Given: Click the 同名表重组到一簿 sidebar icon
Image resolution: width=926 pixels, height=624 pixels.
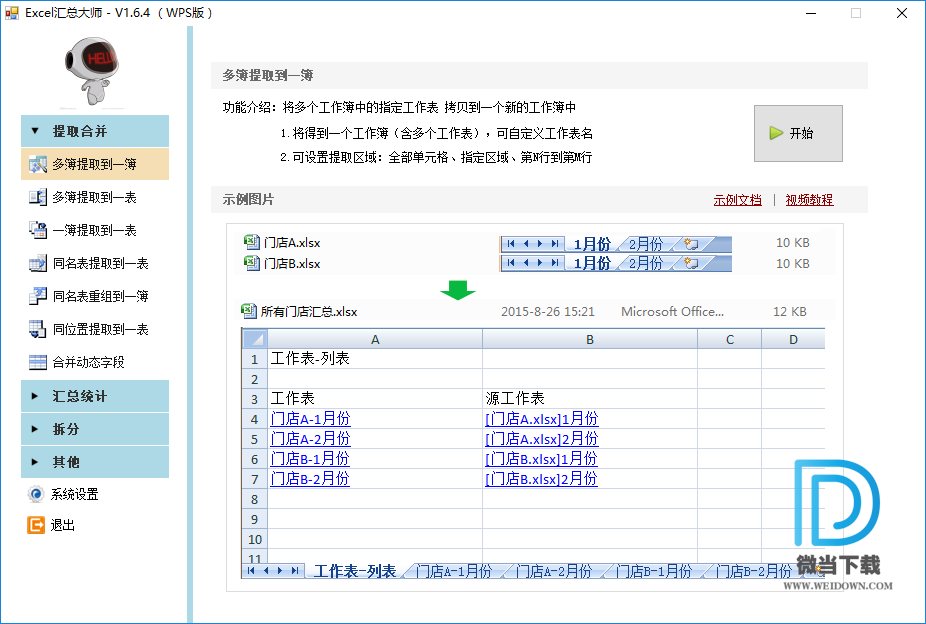Looking at the screenshot, I should tap(38, 296).
